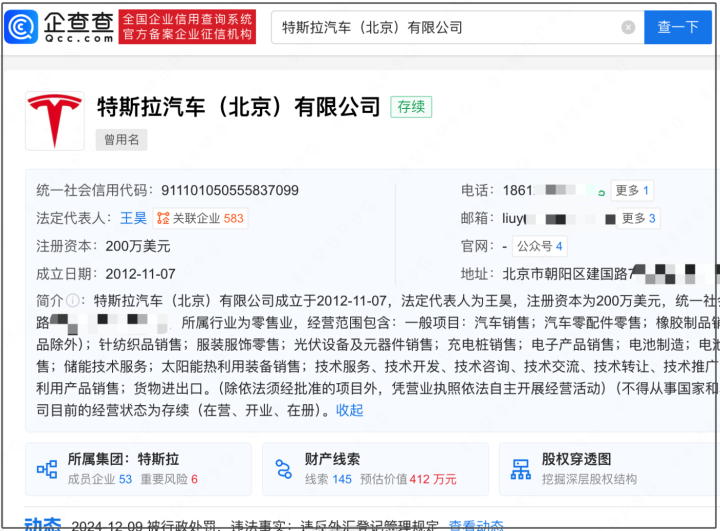Click the group structure icon
720x531 pixels.
(x=47, y=469)
